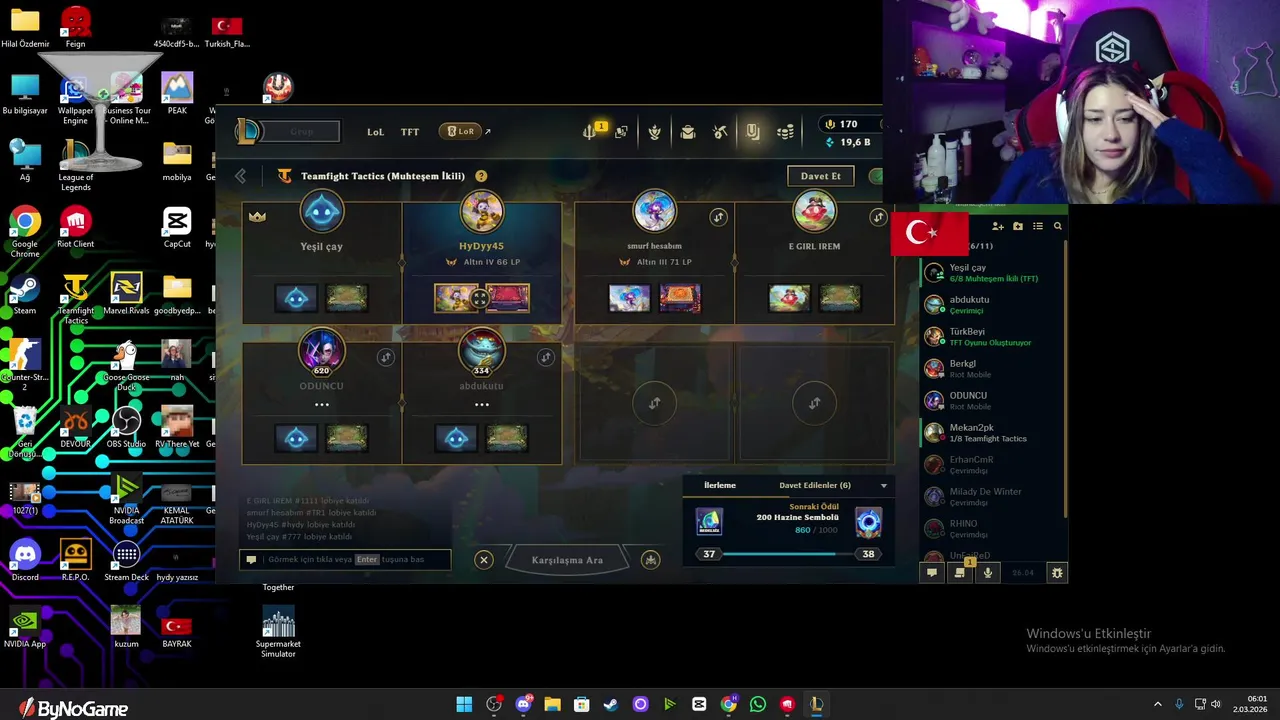1280x720 pixels.
Task: Open Google Chrome desktop shortcut
Action: [25, 232]
